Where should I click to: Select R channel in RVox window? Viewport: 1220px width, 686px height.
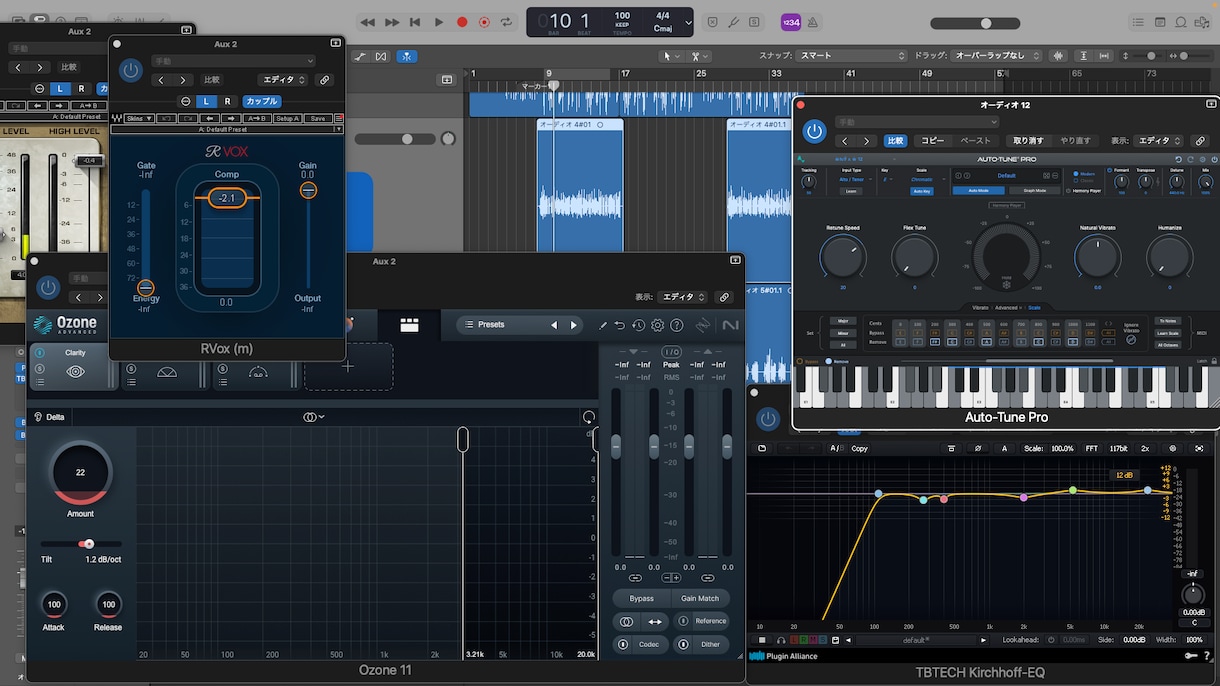(227, 101)
